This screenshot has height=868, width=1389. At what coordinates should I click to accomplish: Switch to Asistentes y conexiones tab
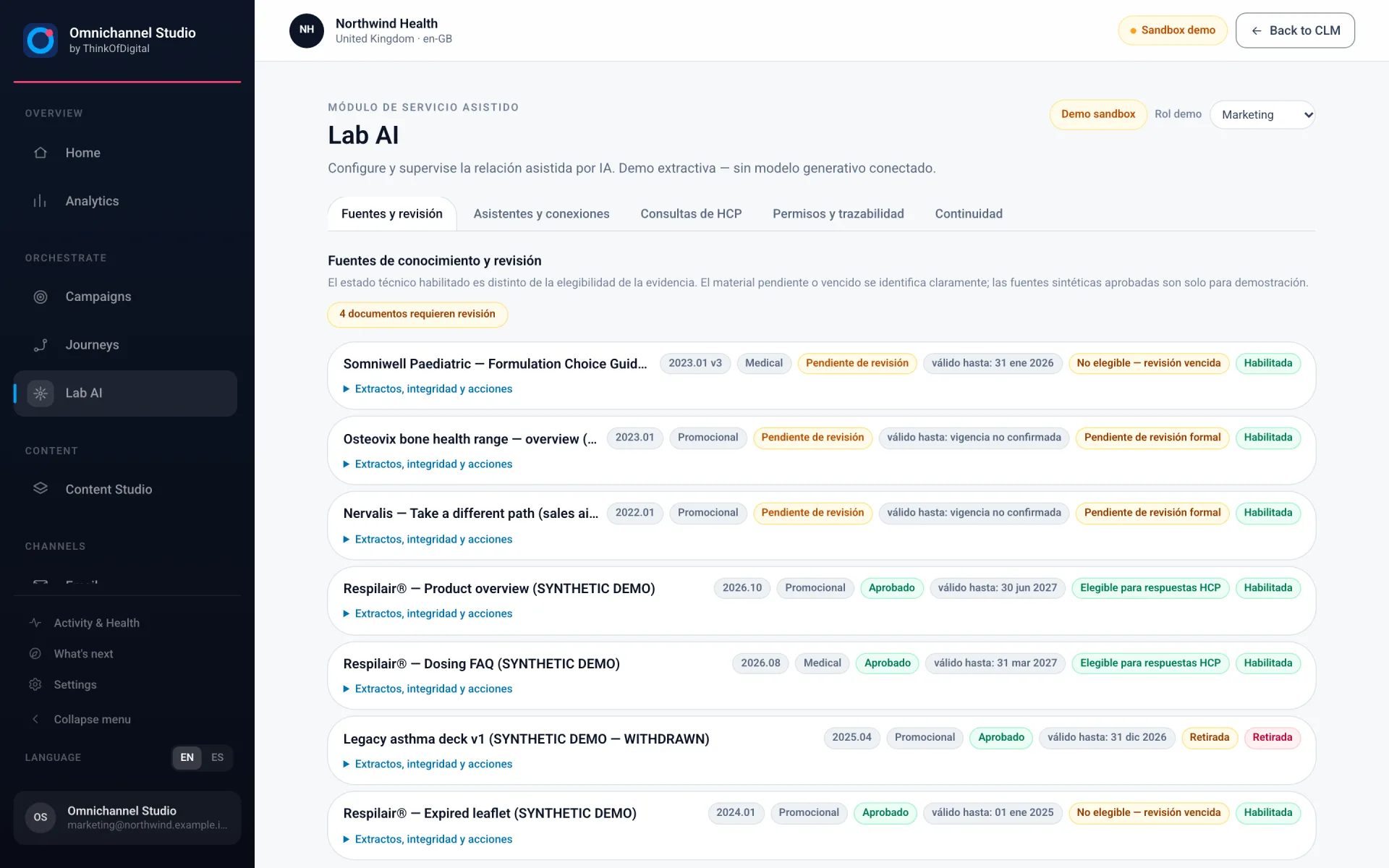pos(541,214)
